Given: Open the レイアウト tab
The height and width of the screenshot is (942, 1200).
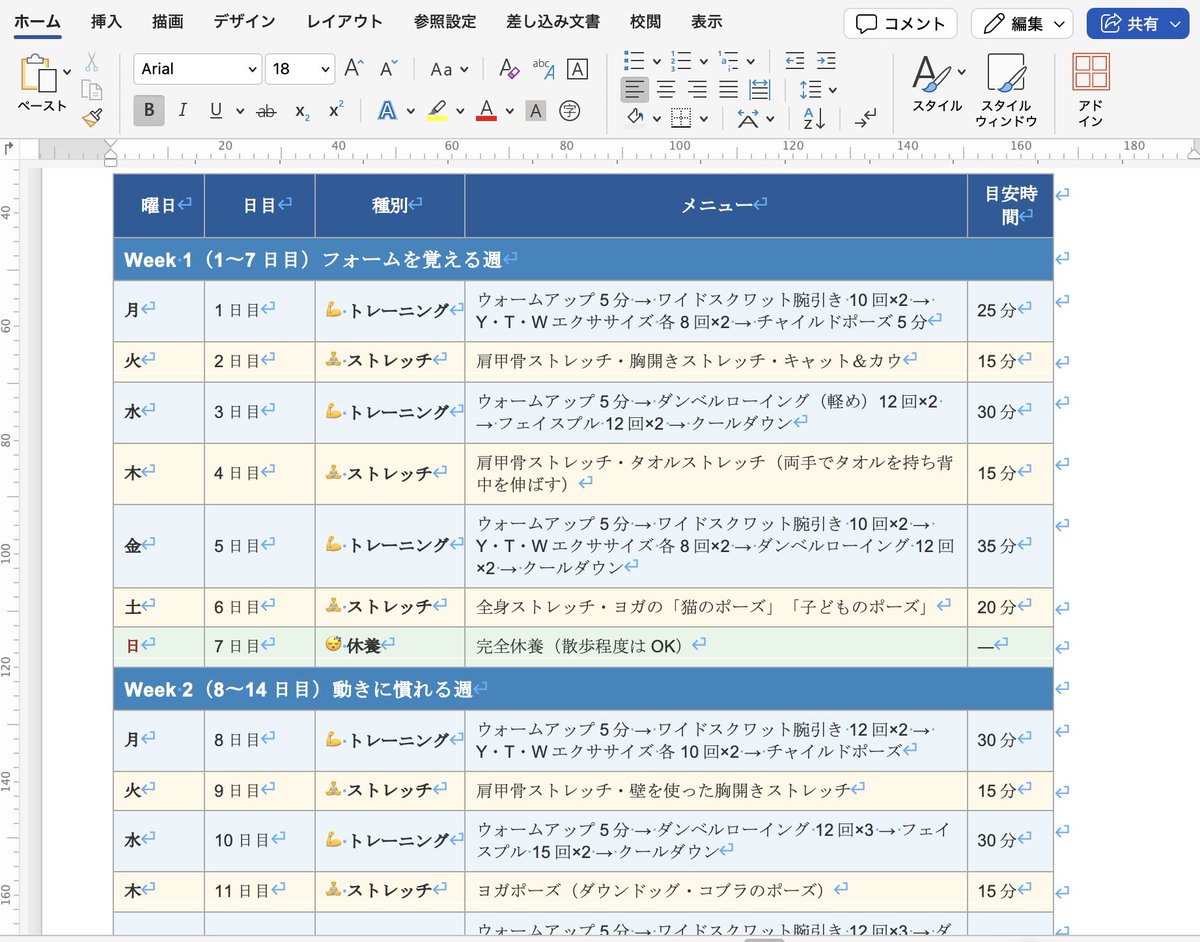Looking at the screenshot, I should coord(345,22).
